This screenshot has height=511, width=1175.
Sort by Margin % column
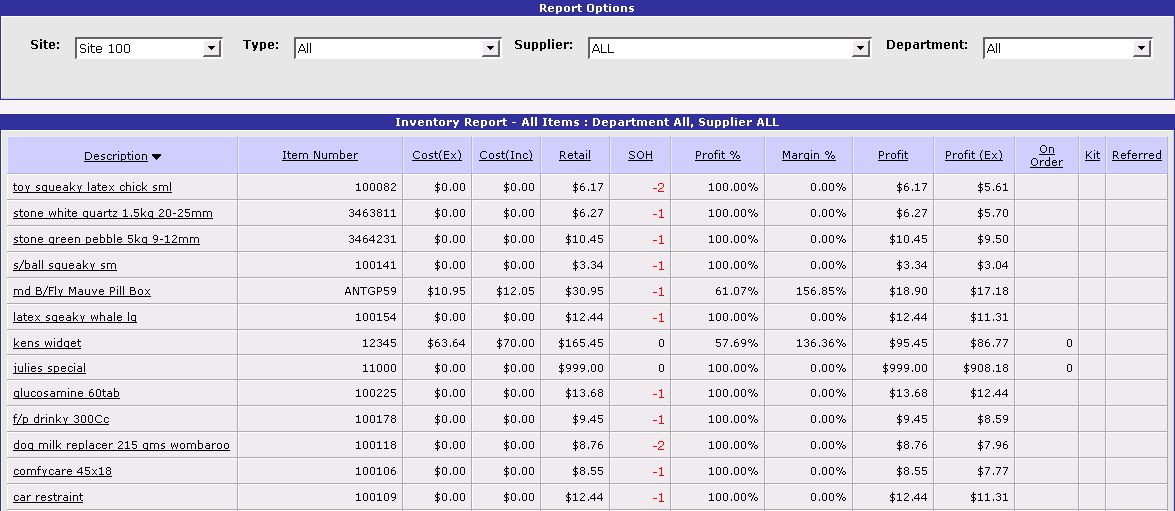point(808,155)
